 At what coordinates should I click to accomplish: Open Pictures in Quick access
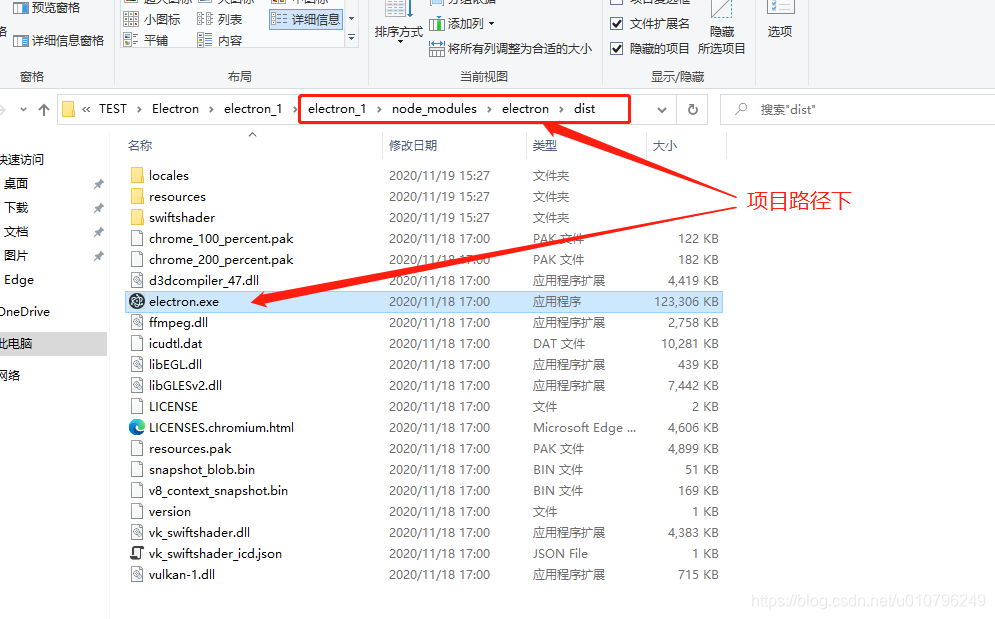[x=16, y=256]
